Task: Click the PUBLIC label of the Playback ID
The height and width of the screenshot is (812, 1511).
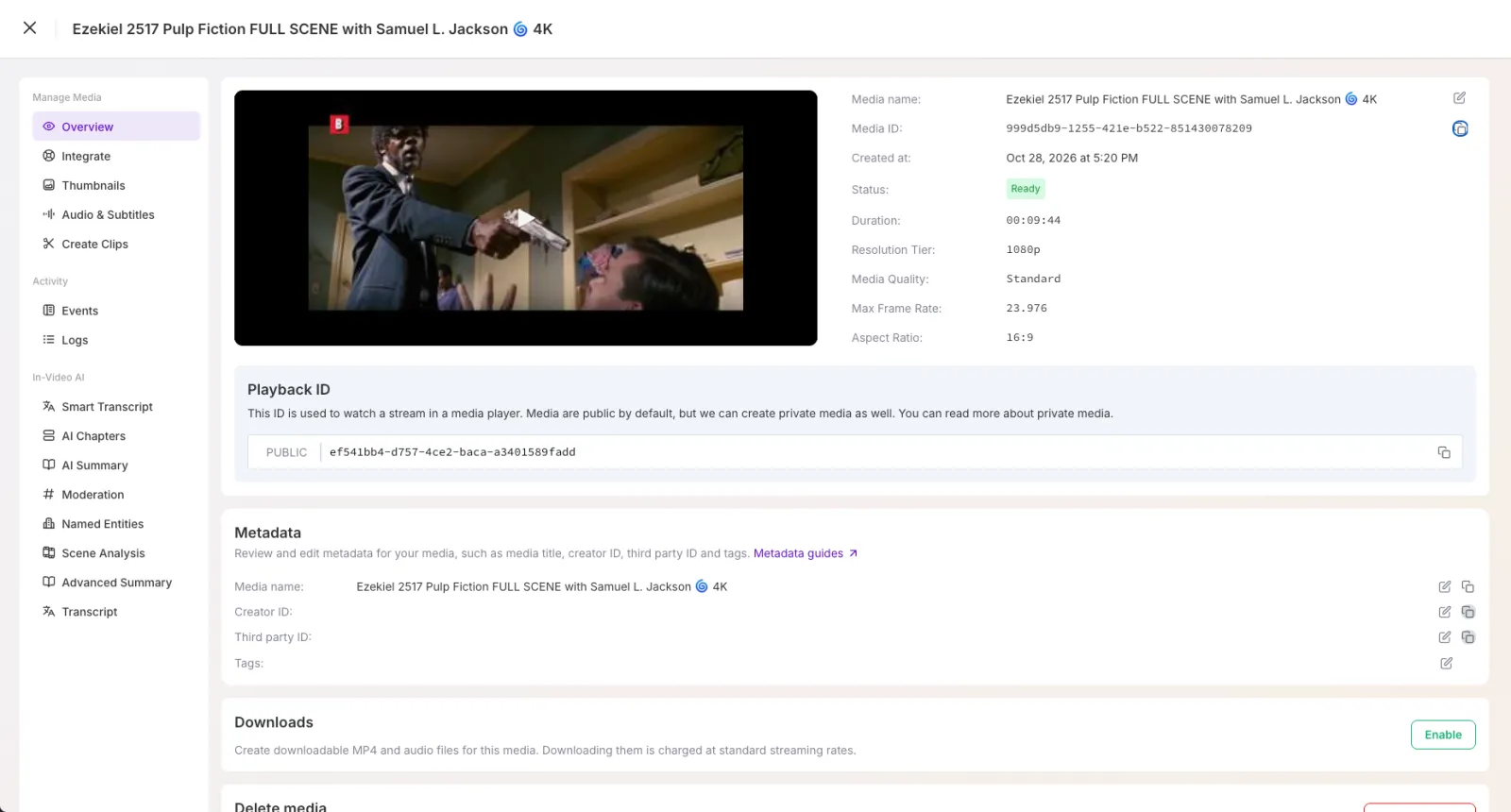Action: click(286, 452)
